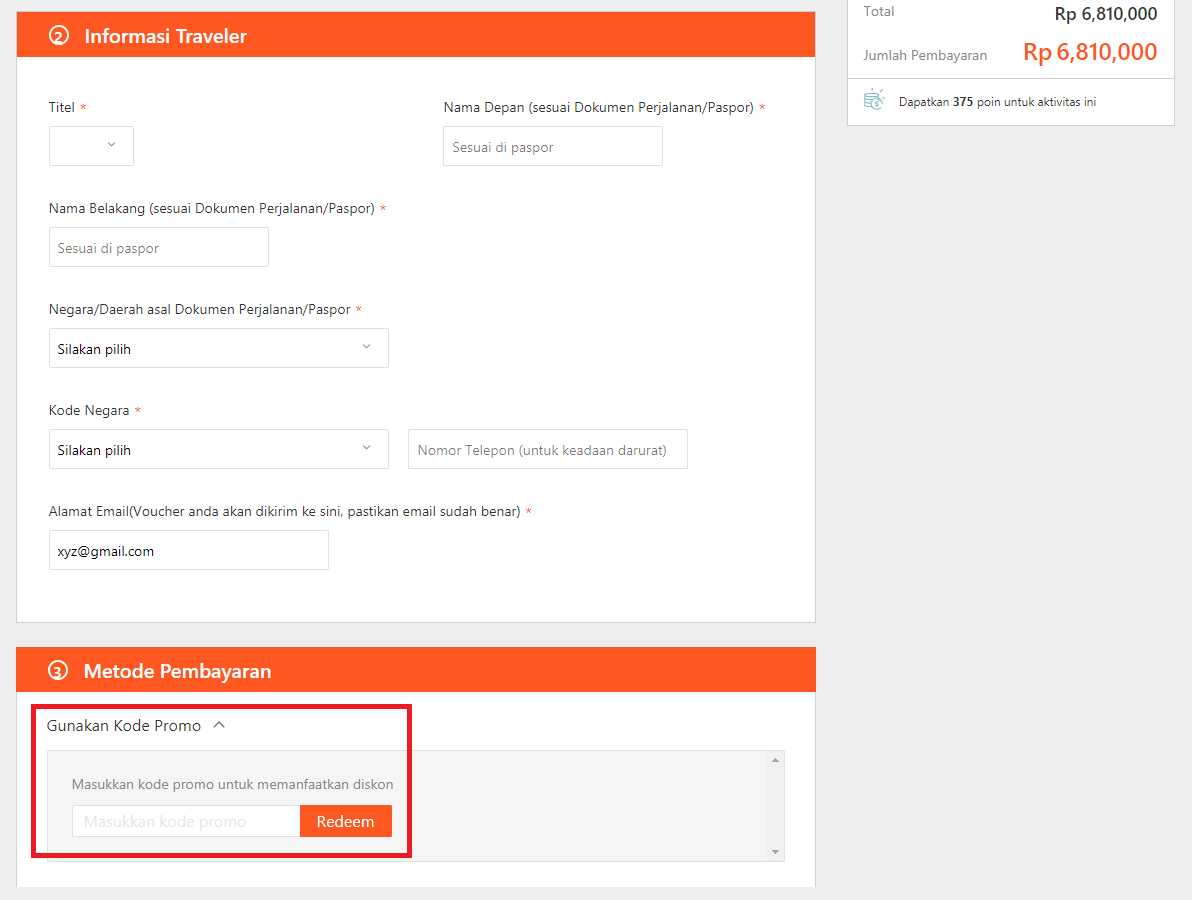Viewport: 1192px width, 900px height.
Task: Collapse the Gunakan Kode Promo section
Action: (x=219, y=725)
